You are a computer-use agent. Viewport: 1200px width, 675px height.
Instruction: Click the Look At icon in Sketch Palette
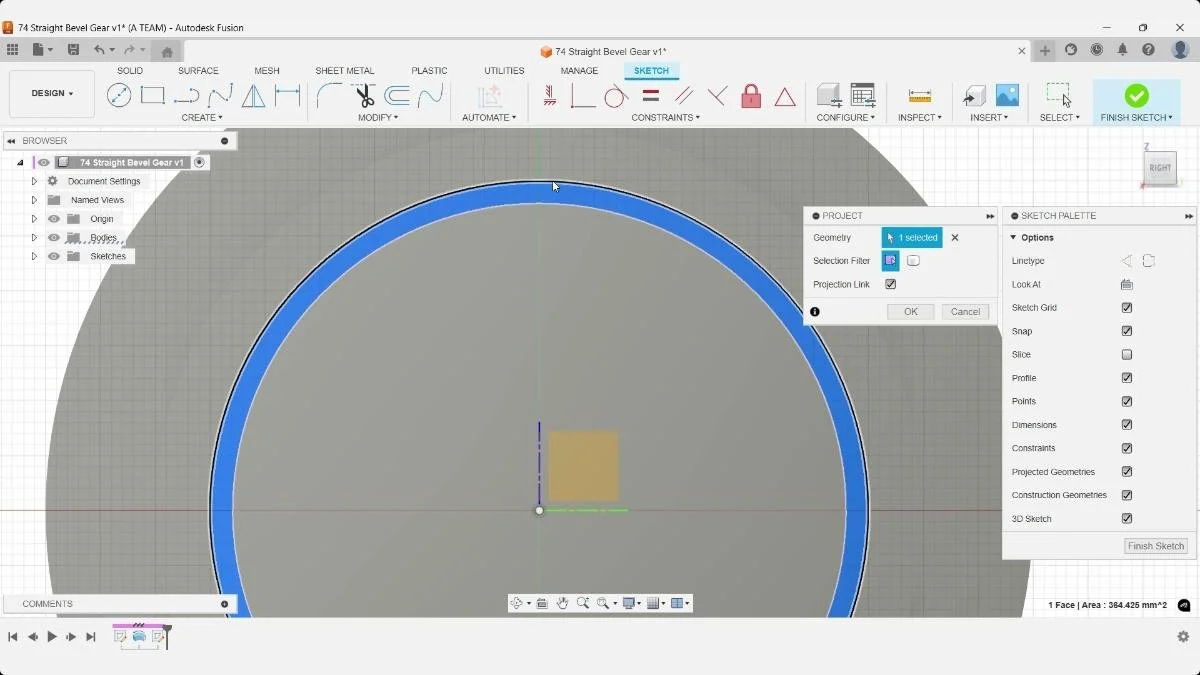[x=1127, y=284]
